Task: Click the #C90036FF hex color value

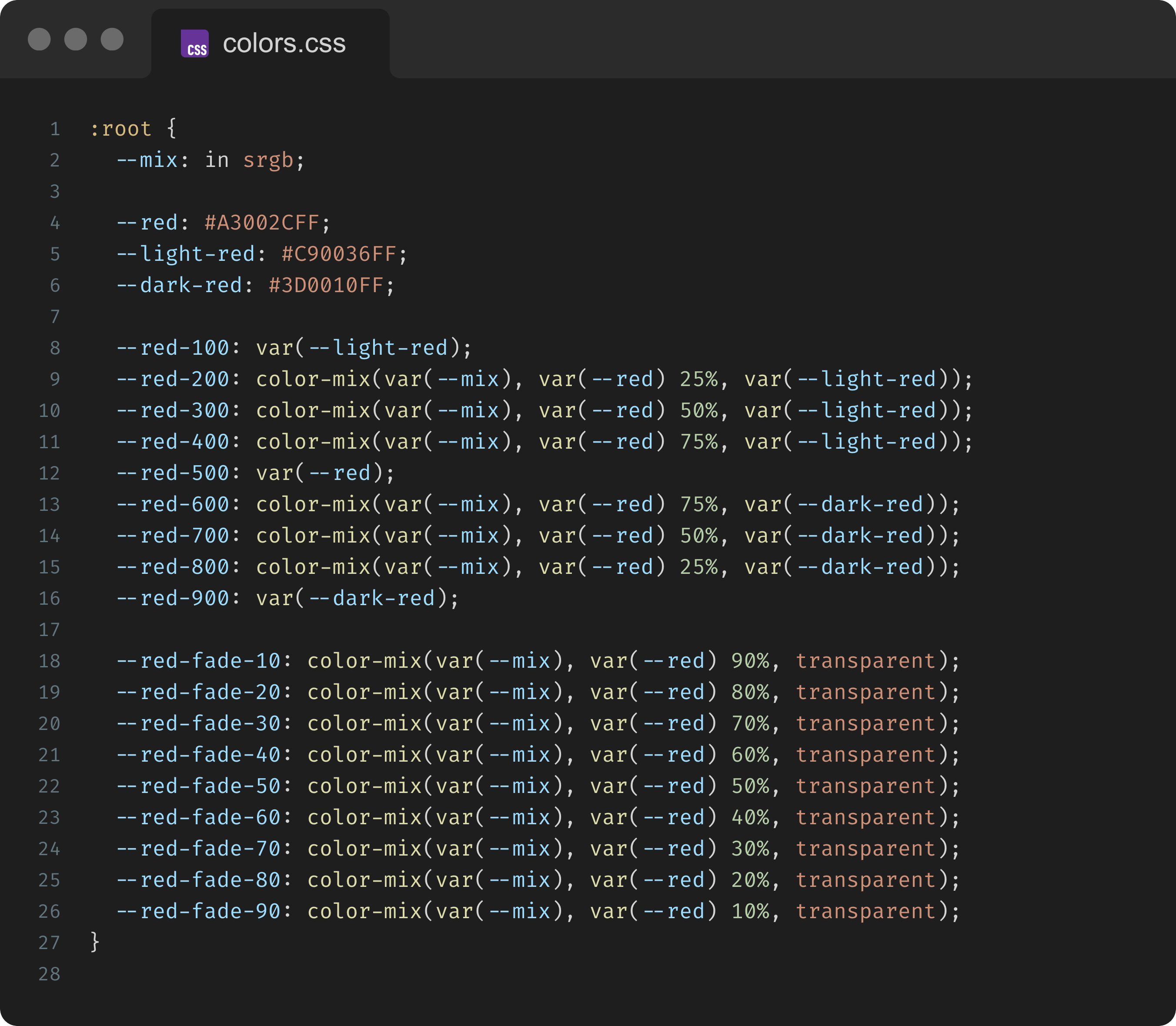Action: [x=339, y=253]
